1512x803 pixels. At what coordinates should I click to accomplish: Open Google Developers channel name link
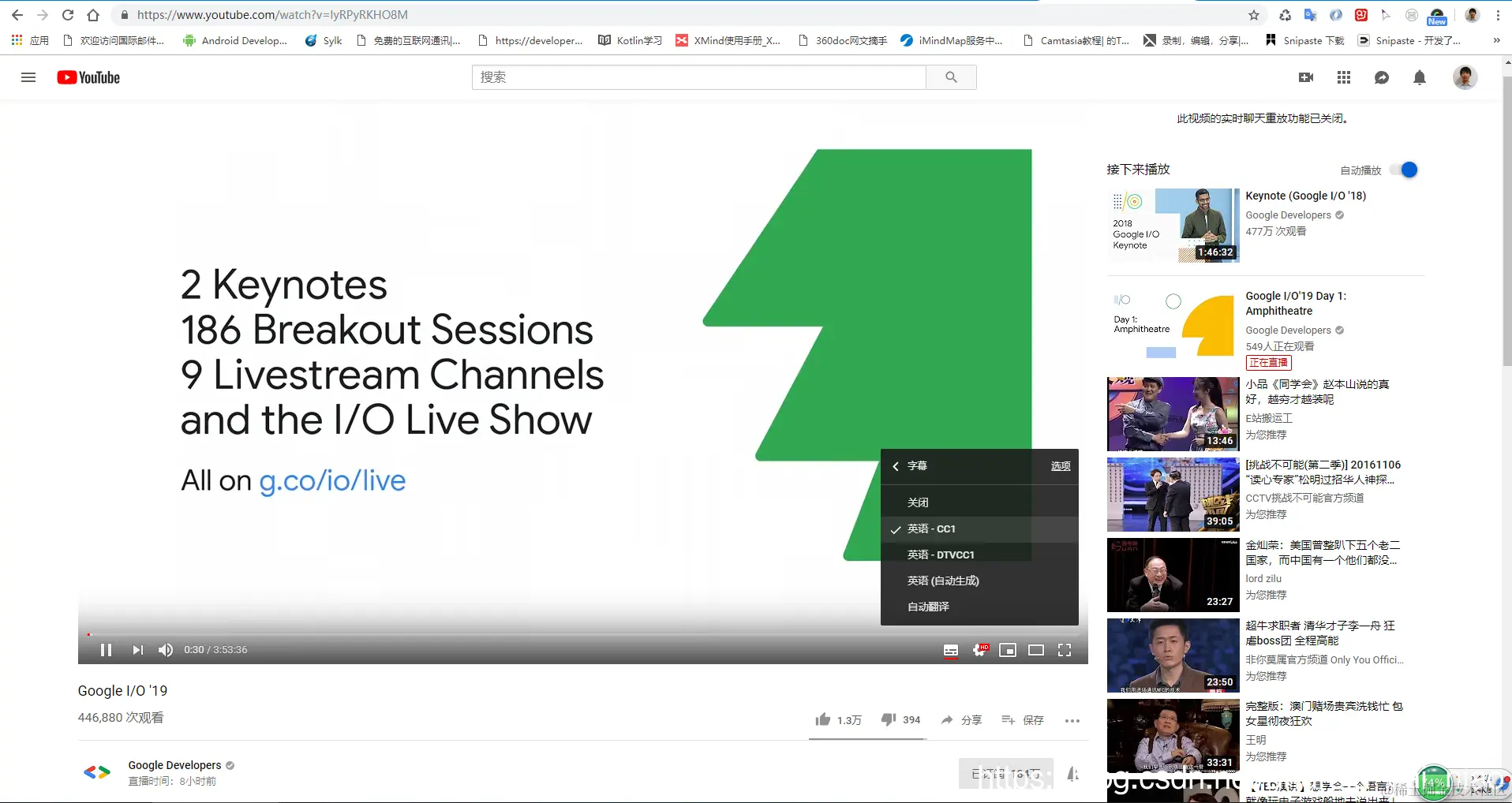[174, 765]
